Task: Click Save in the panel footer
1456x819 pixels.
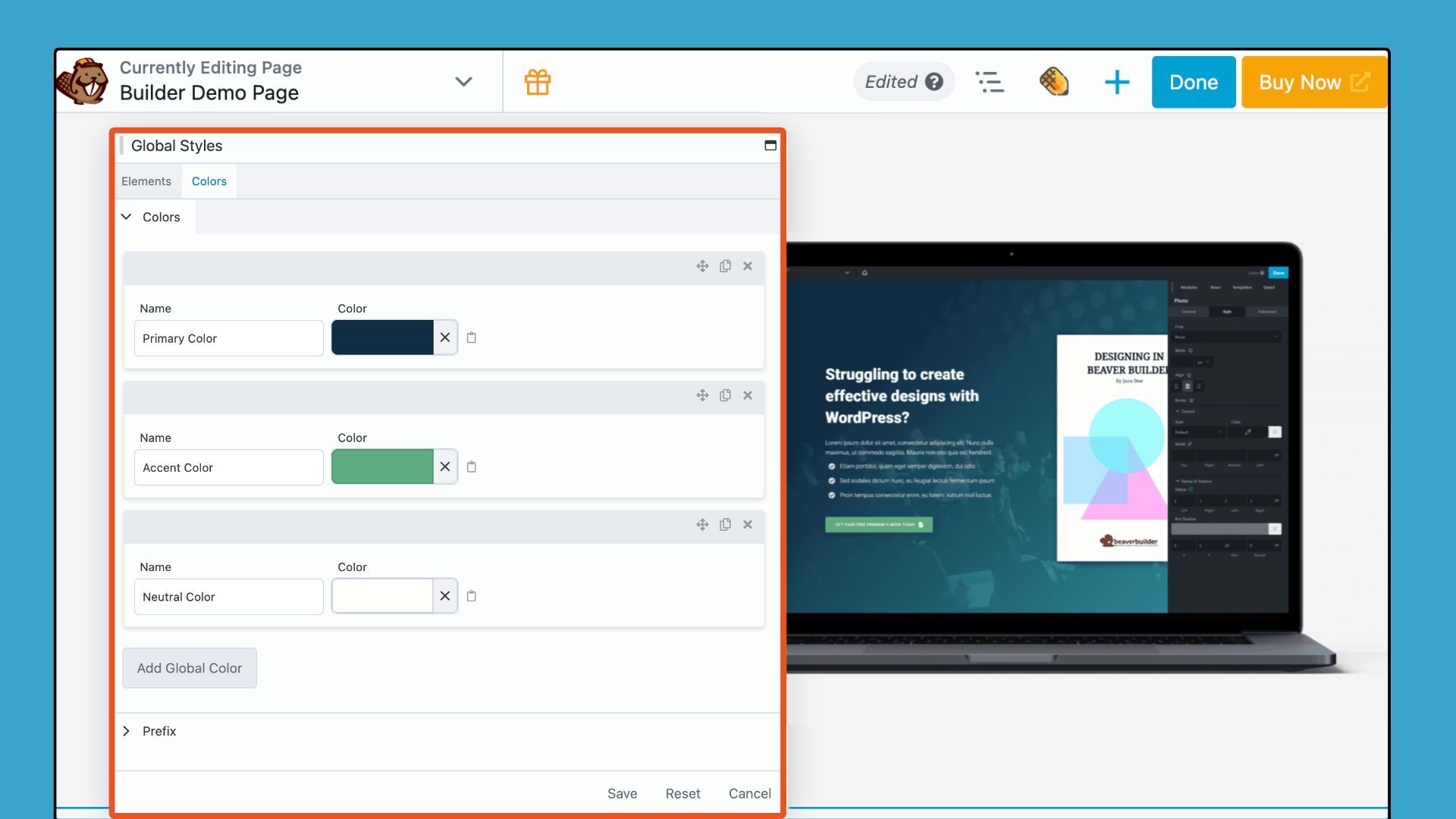Action: 622,793
